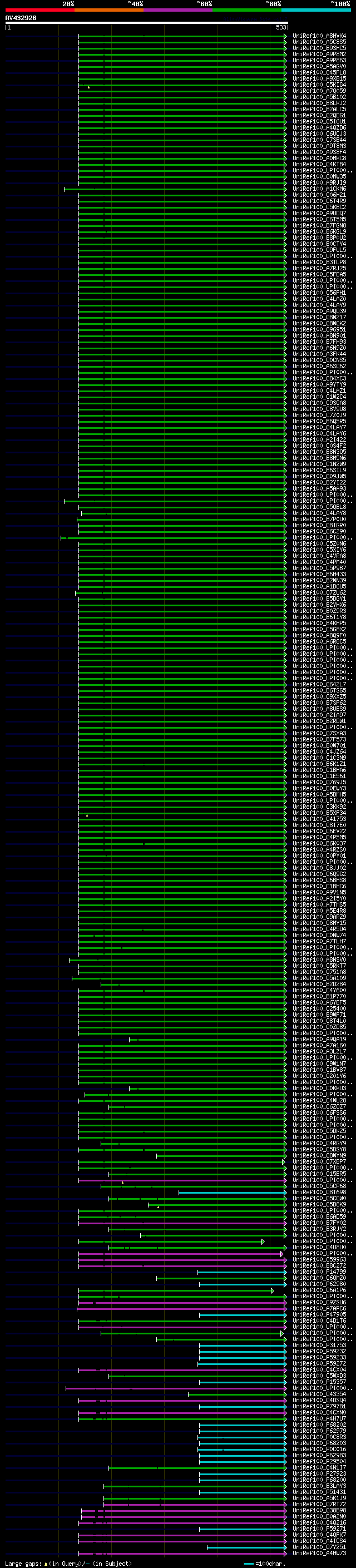The width and height of the screenshot is (356, 1568).
Task: Open hit UniRef100_C5WXD3
Action: 319,1376
